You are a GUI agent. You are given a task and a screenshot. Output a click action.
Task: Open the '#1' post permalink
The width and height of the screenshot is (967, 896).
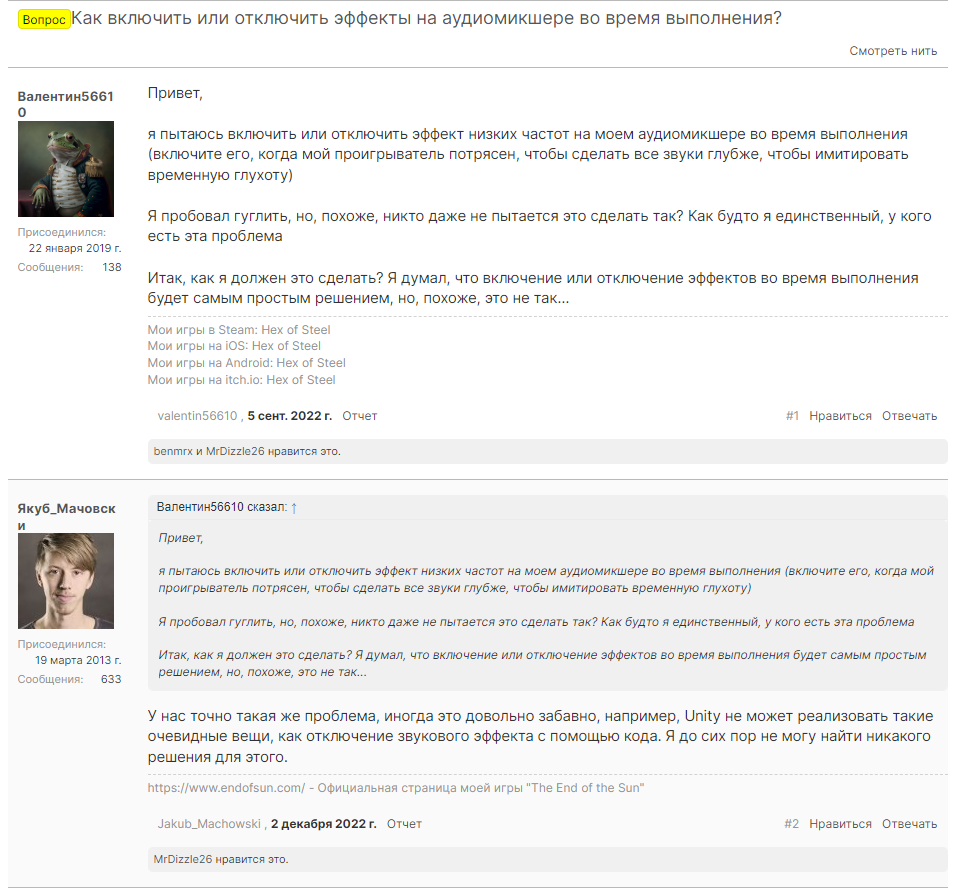pos(792,416)
